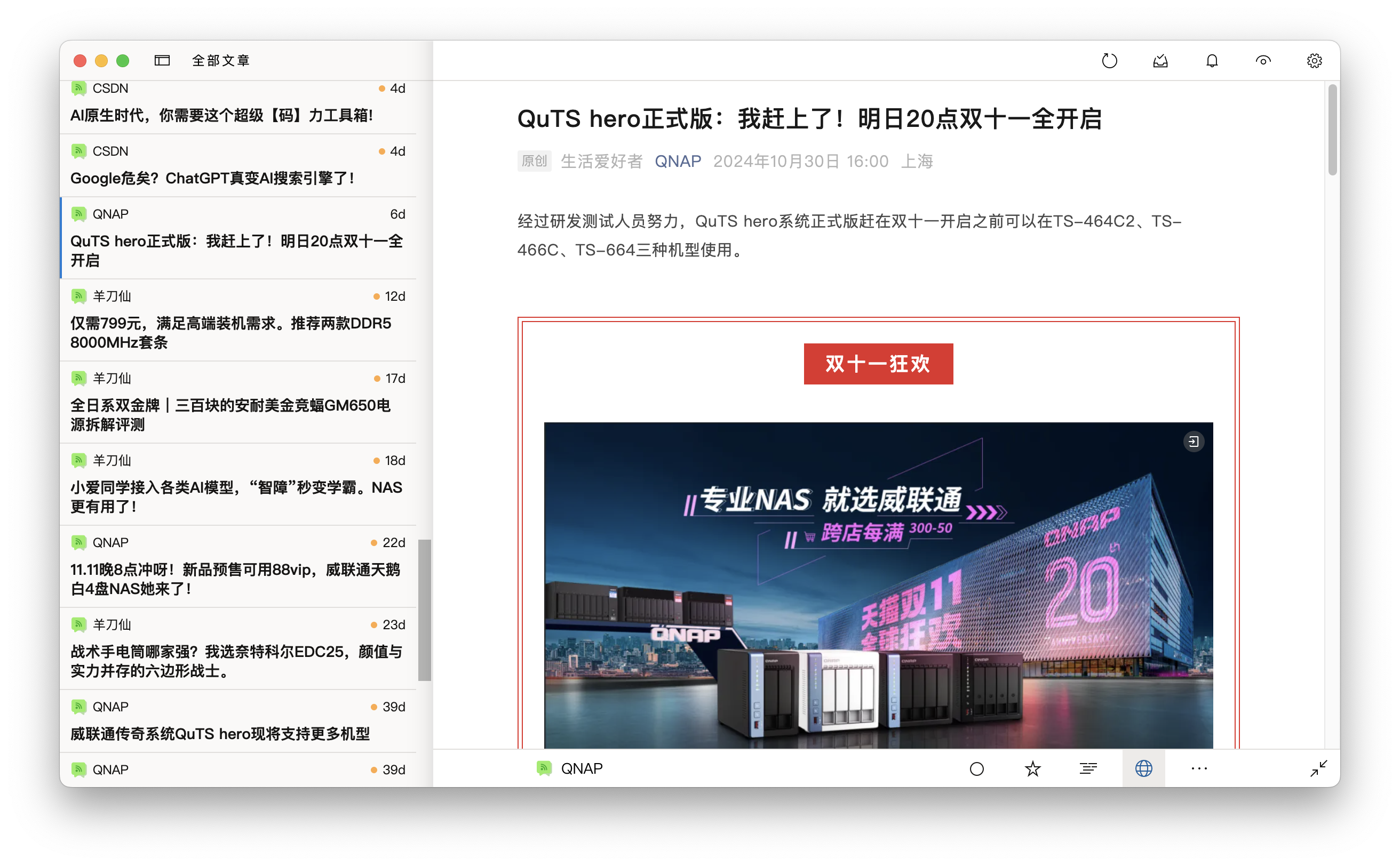Switch to reader text view icon
Viewport: 1400px width, 866px height.
(1088, 768)
